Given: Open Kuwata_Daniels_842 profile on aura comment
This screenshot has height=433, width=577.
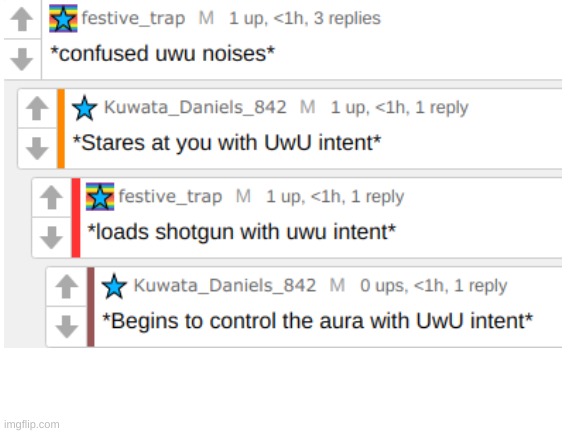Looking at the screenshot, I should (x=224, y=285).
